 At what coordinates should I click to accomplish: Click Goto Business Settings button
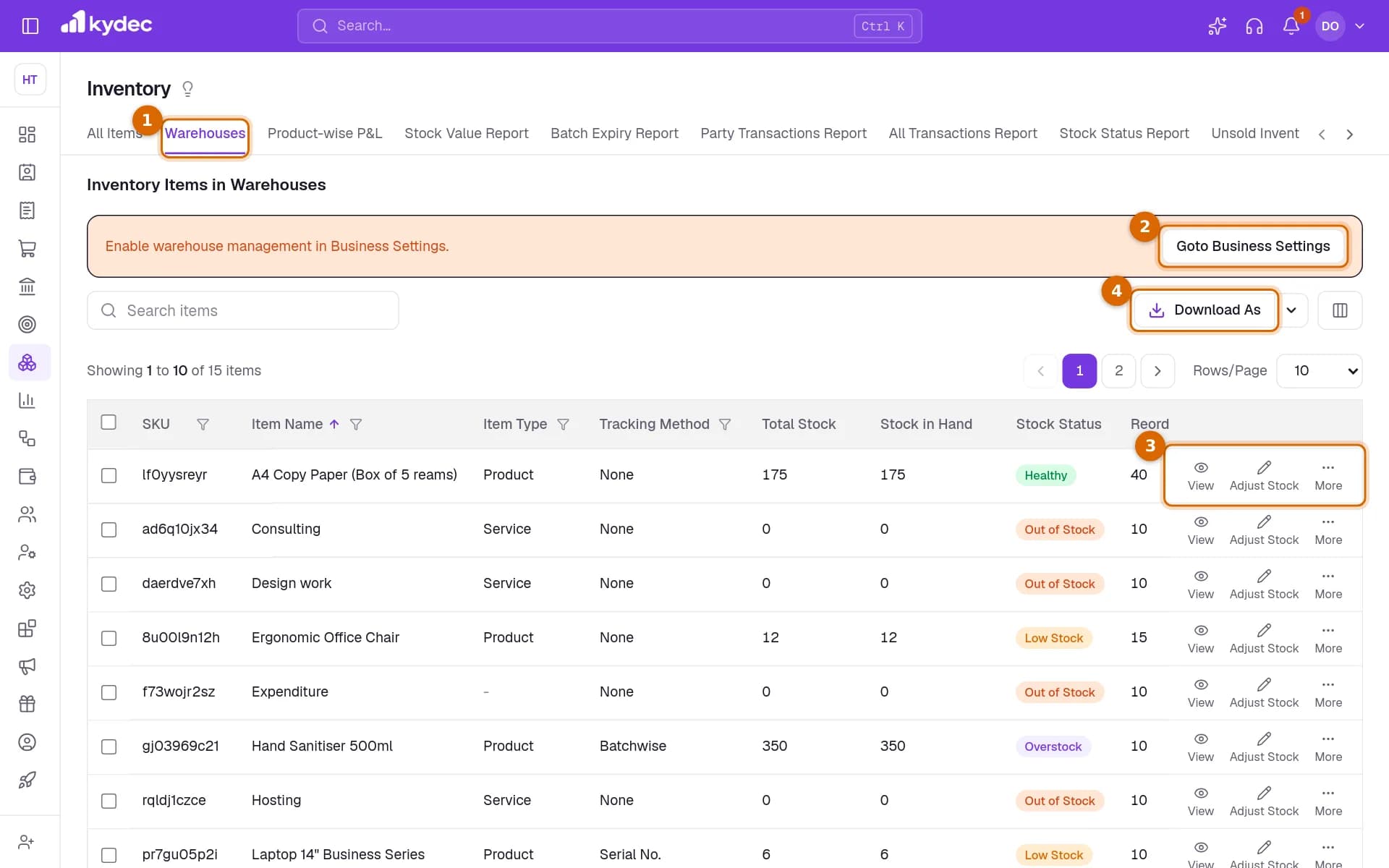(1253, 246)
